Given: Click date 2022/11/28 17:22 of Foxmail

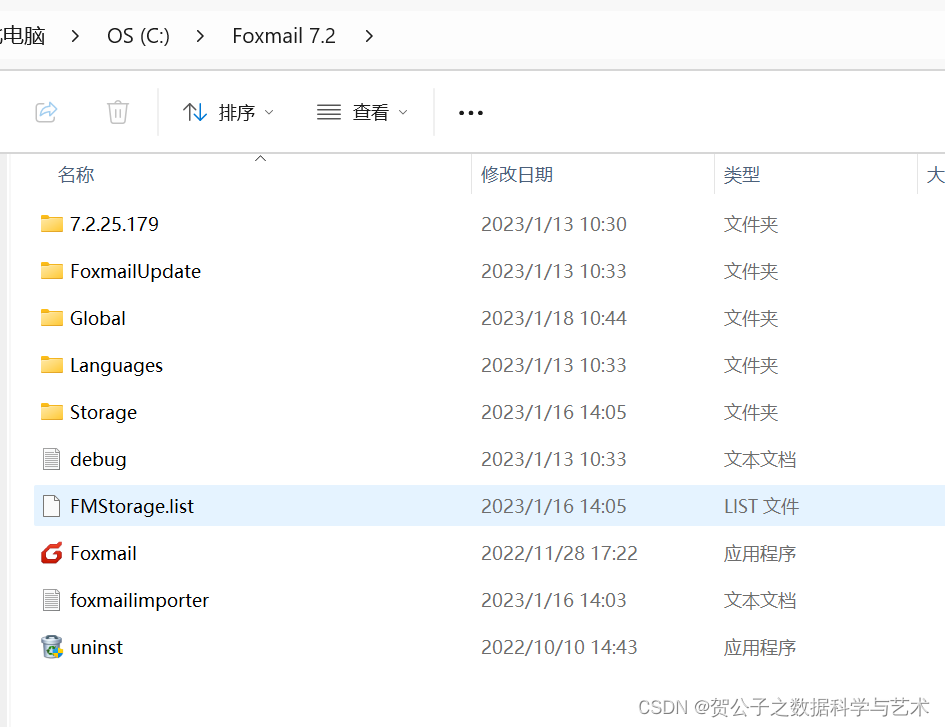Looking at the screenshot, I should click(x=559, y=553).
